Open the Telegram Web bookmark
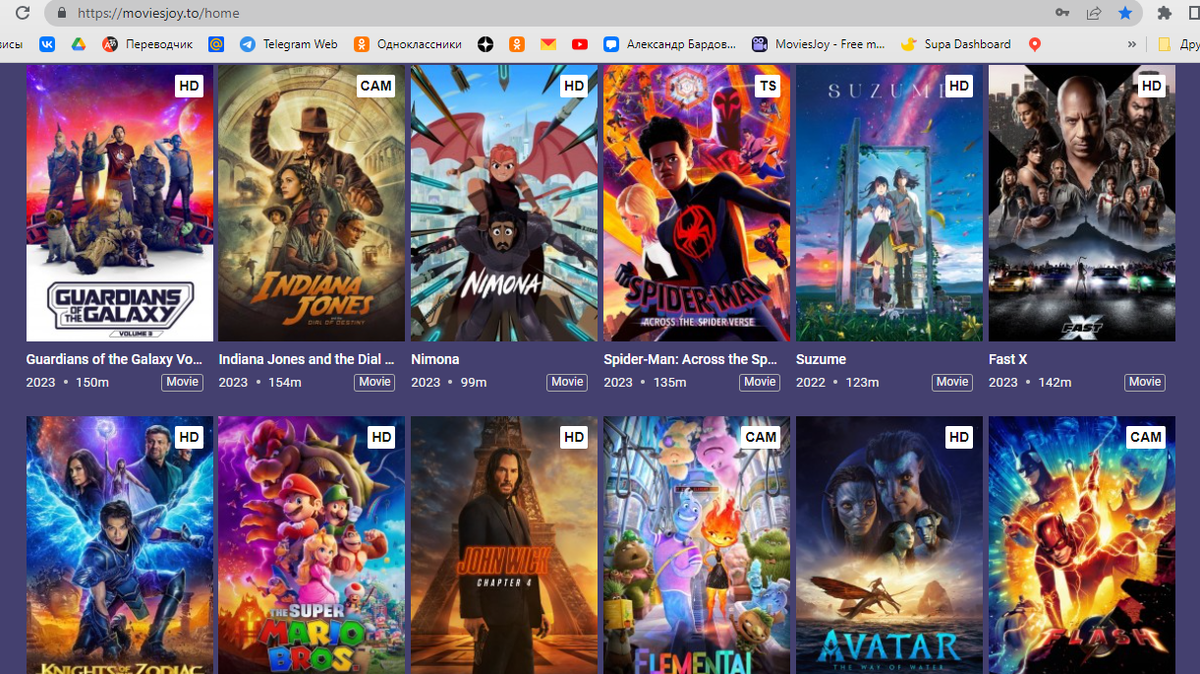 [x=289, y=44]
